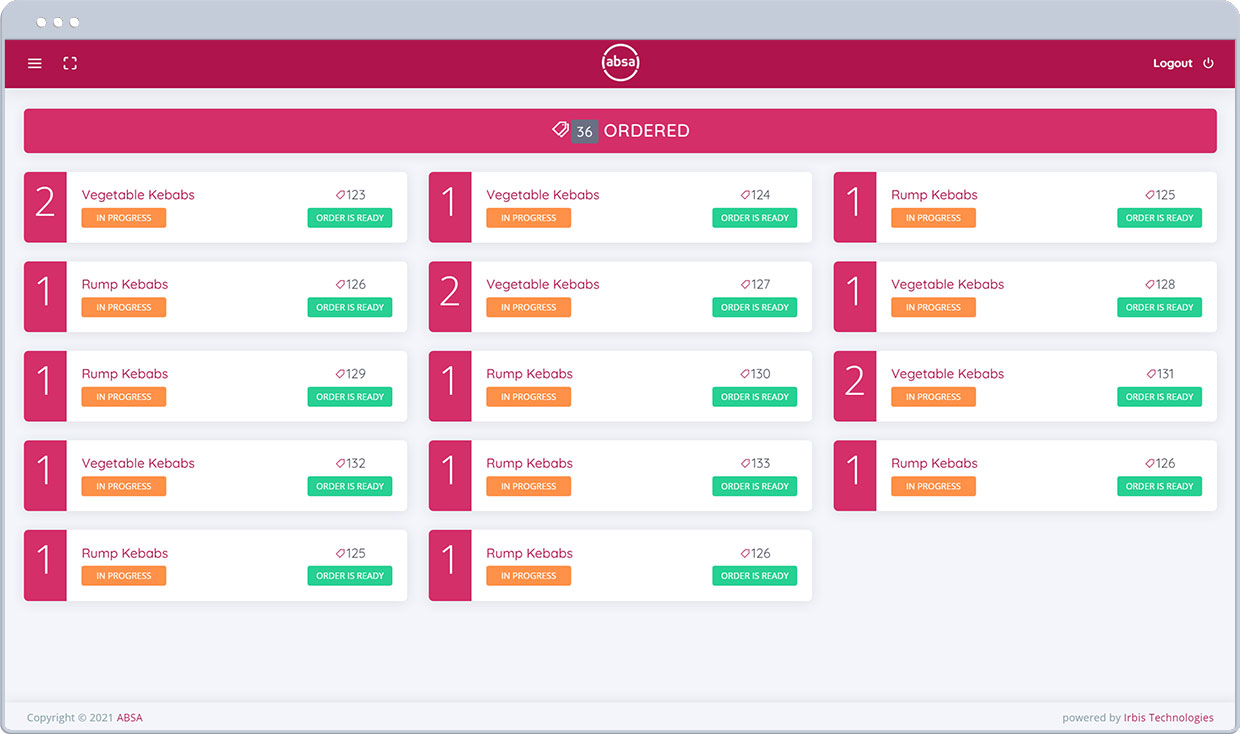Set order 130 to In Progress
Image resolution: width=1240 pixels, height=734 pixels.
[528, 397]
